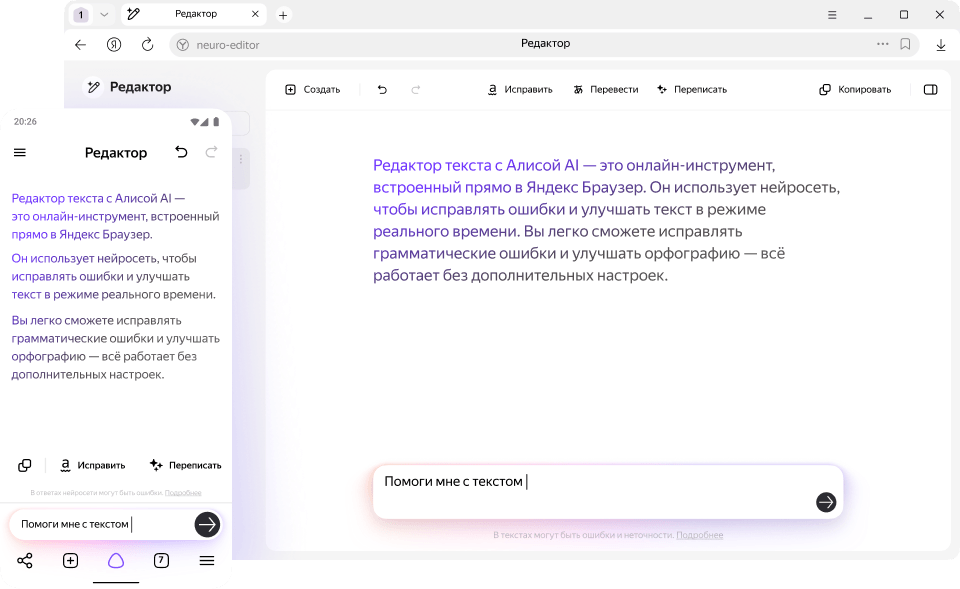Screen dimensions: 960x589
Task: Reload the page with refresh icon
Action: tap(148, 45)
